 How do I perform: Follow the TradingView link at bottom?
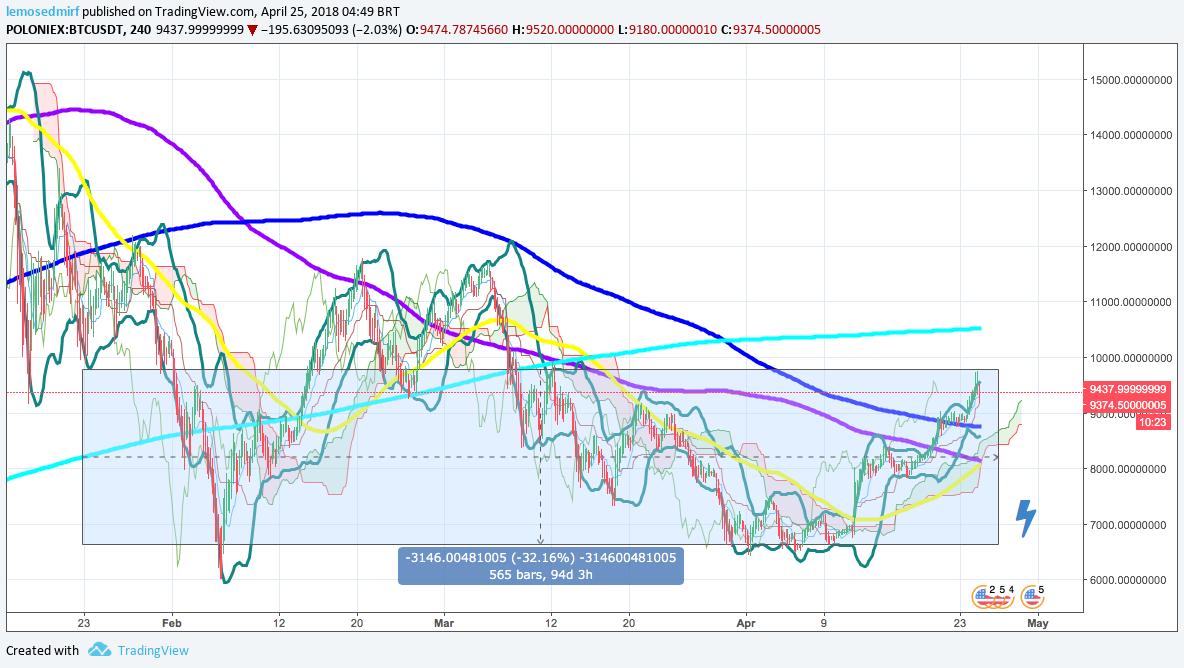click(x=153, y=651)
